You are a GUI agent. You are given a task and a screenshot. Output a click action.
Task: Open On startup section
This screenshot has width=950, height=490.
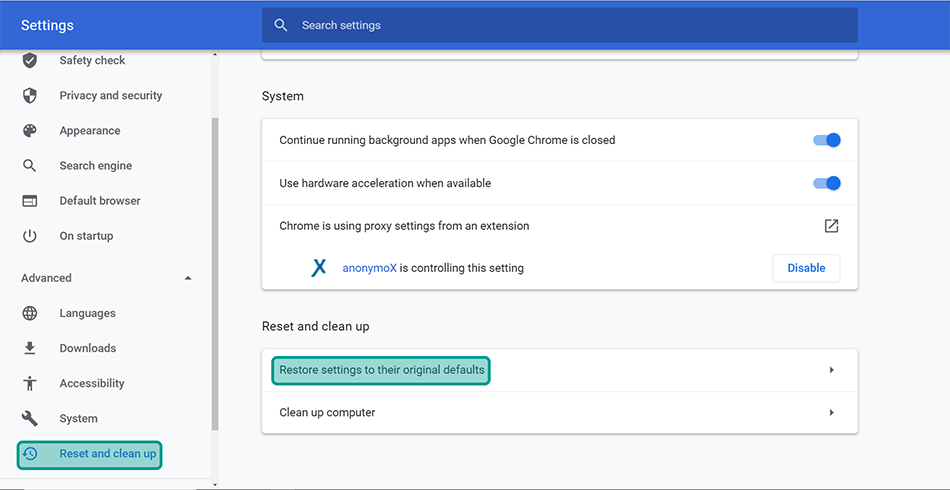point(86,236)
